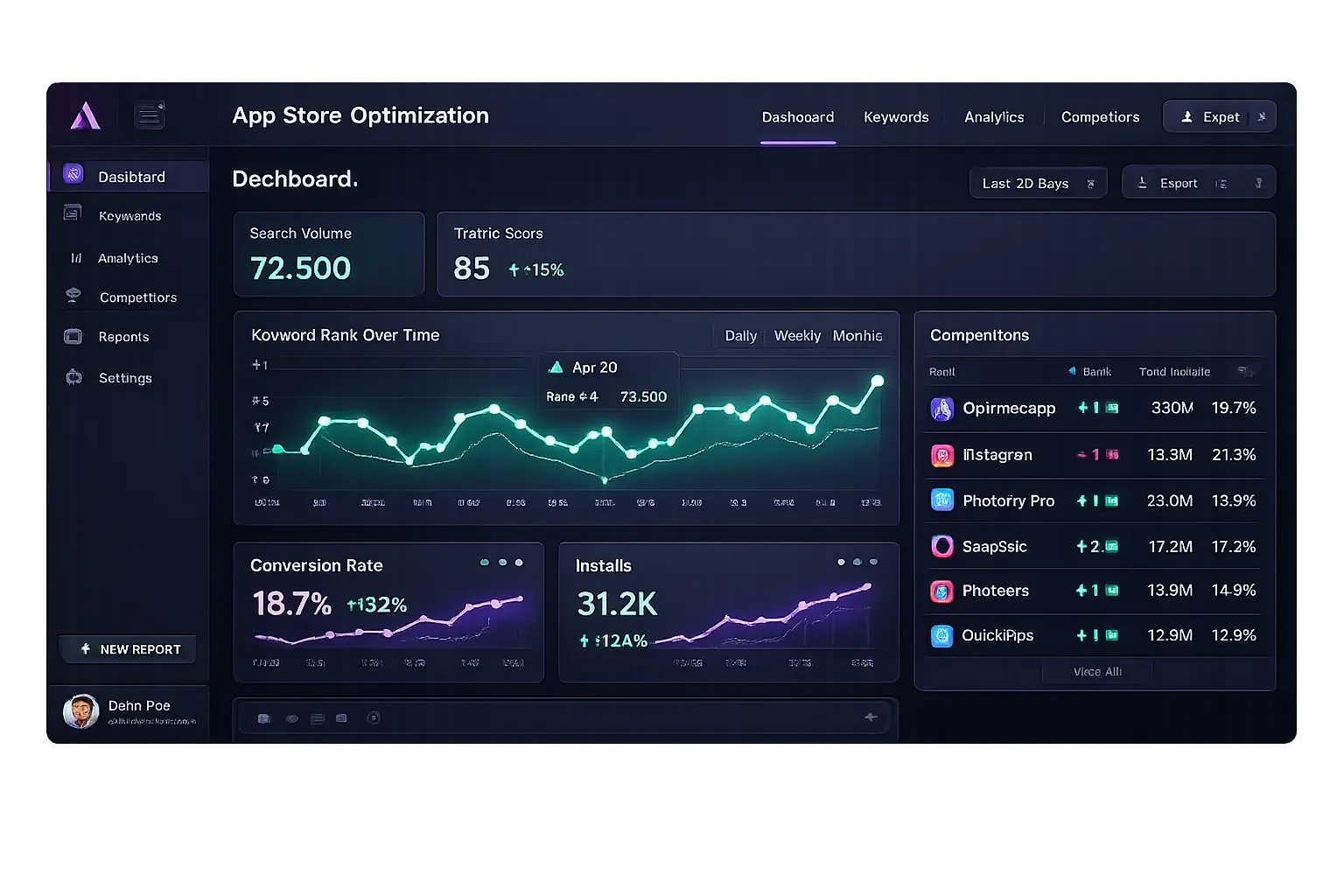Switch chart view to Monhic
Image resolution: width=1344 pixels, height=896 pixels.
tap(857, 336)
